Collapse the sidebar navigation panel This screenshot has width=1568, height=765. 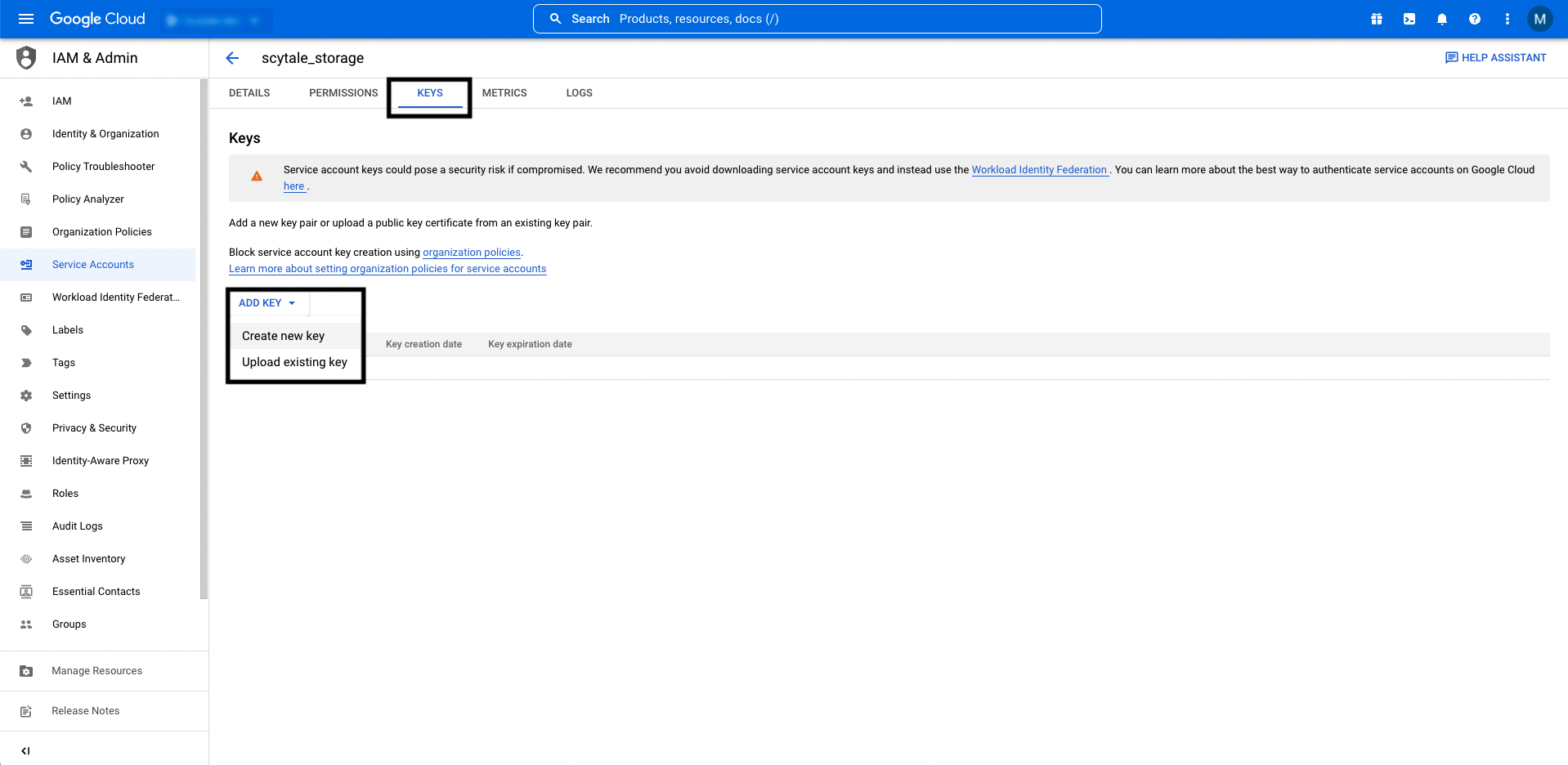tap(25, 750)
